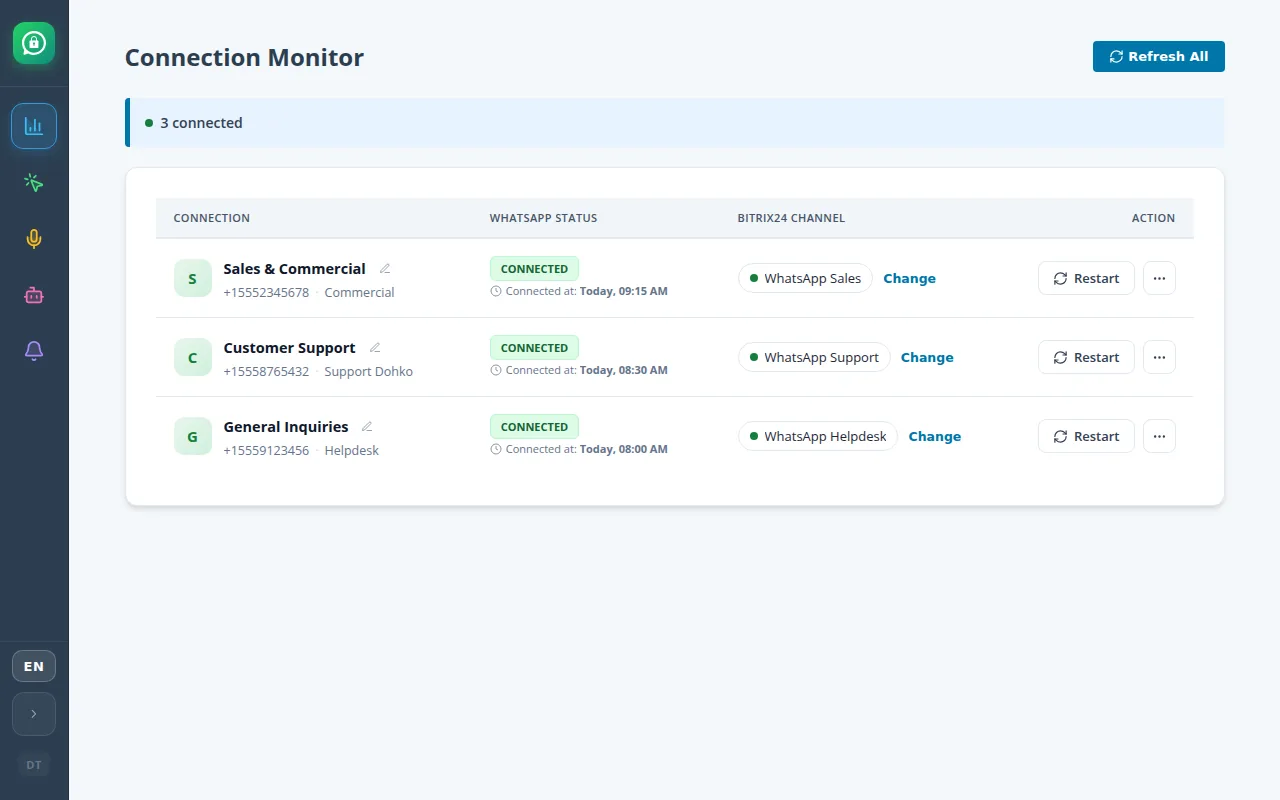Change the WhatsApp Helpdesk channel
Screen dimensions: 1280x800
[x=935, y=436]
